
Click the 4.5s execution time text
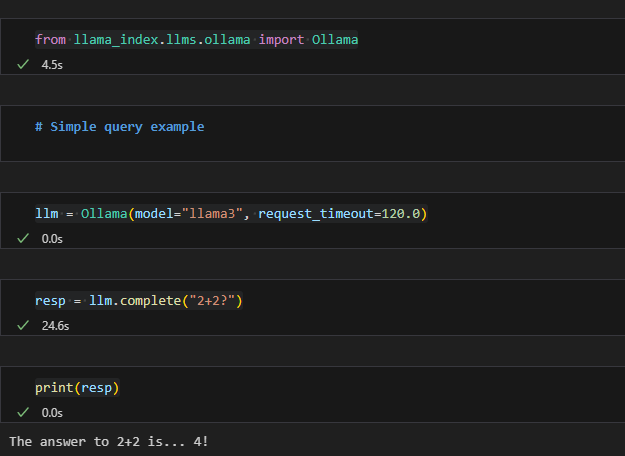coord(52,65)
